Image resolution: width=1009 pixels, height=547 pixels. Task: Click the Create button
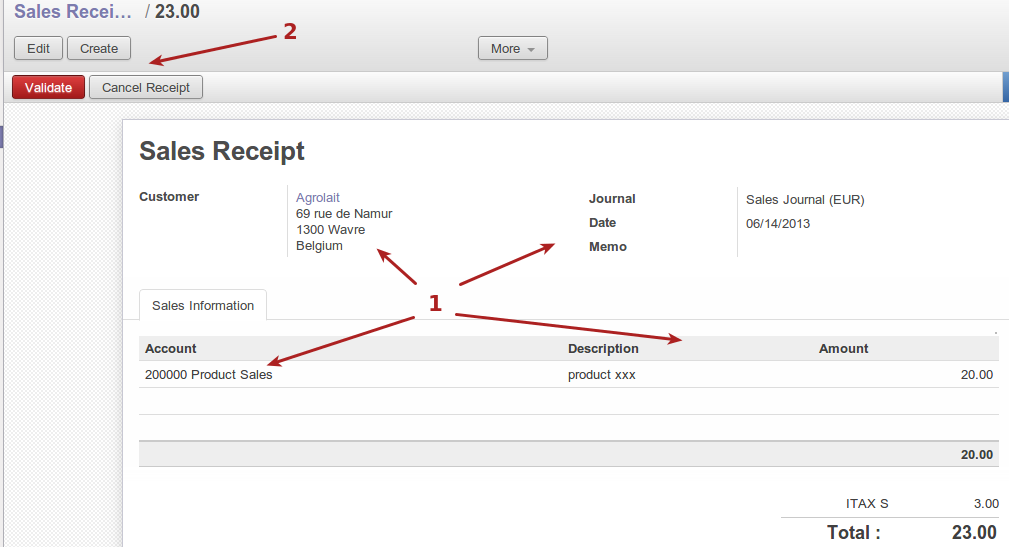[99, 48]
